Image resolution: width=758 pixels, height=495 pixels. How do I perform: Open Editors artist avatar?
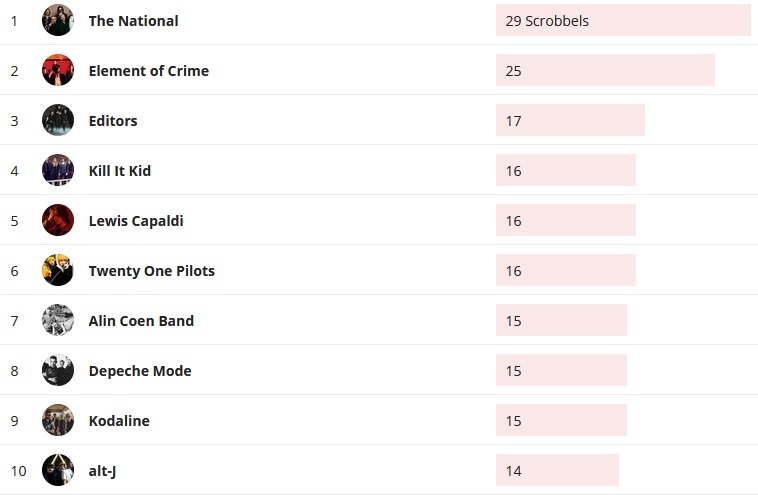(58, 120)
